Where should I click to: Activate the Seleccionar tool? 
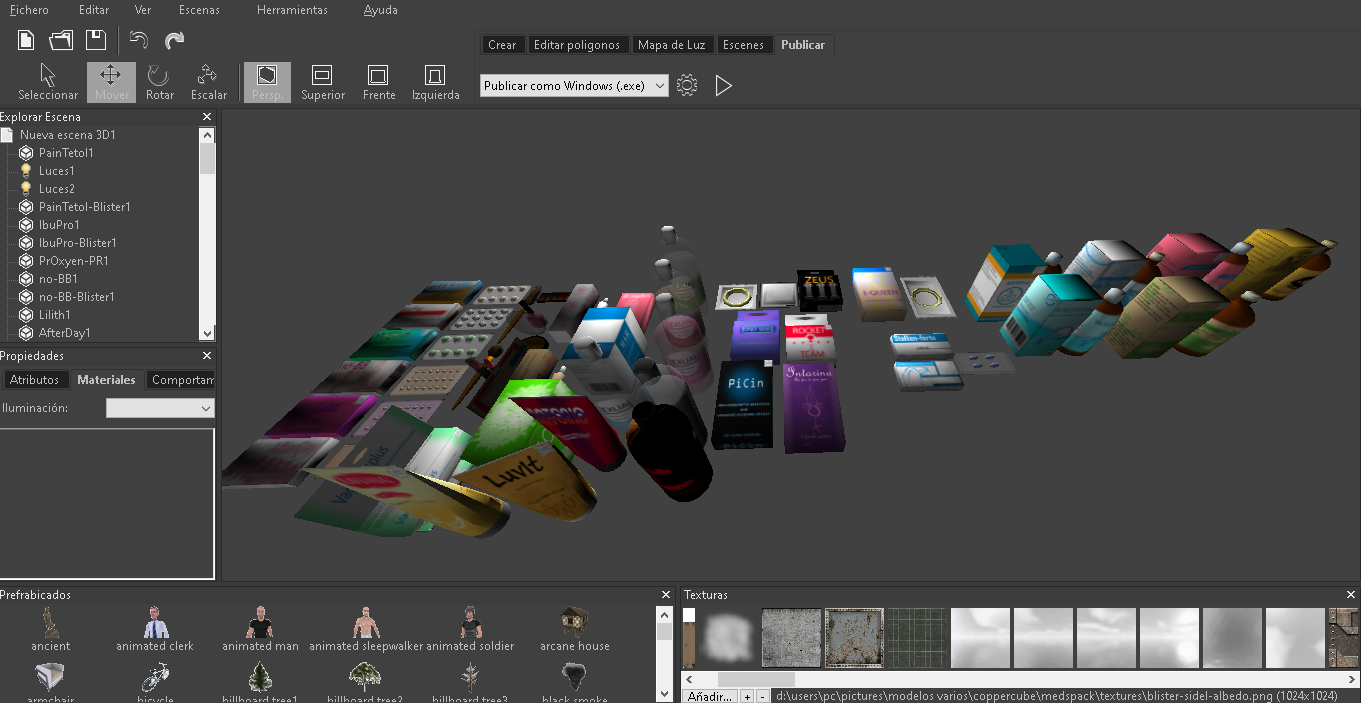click(x=48, y=82)
